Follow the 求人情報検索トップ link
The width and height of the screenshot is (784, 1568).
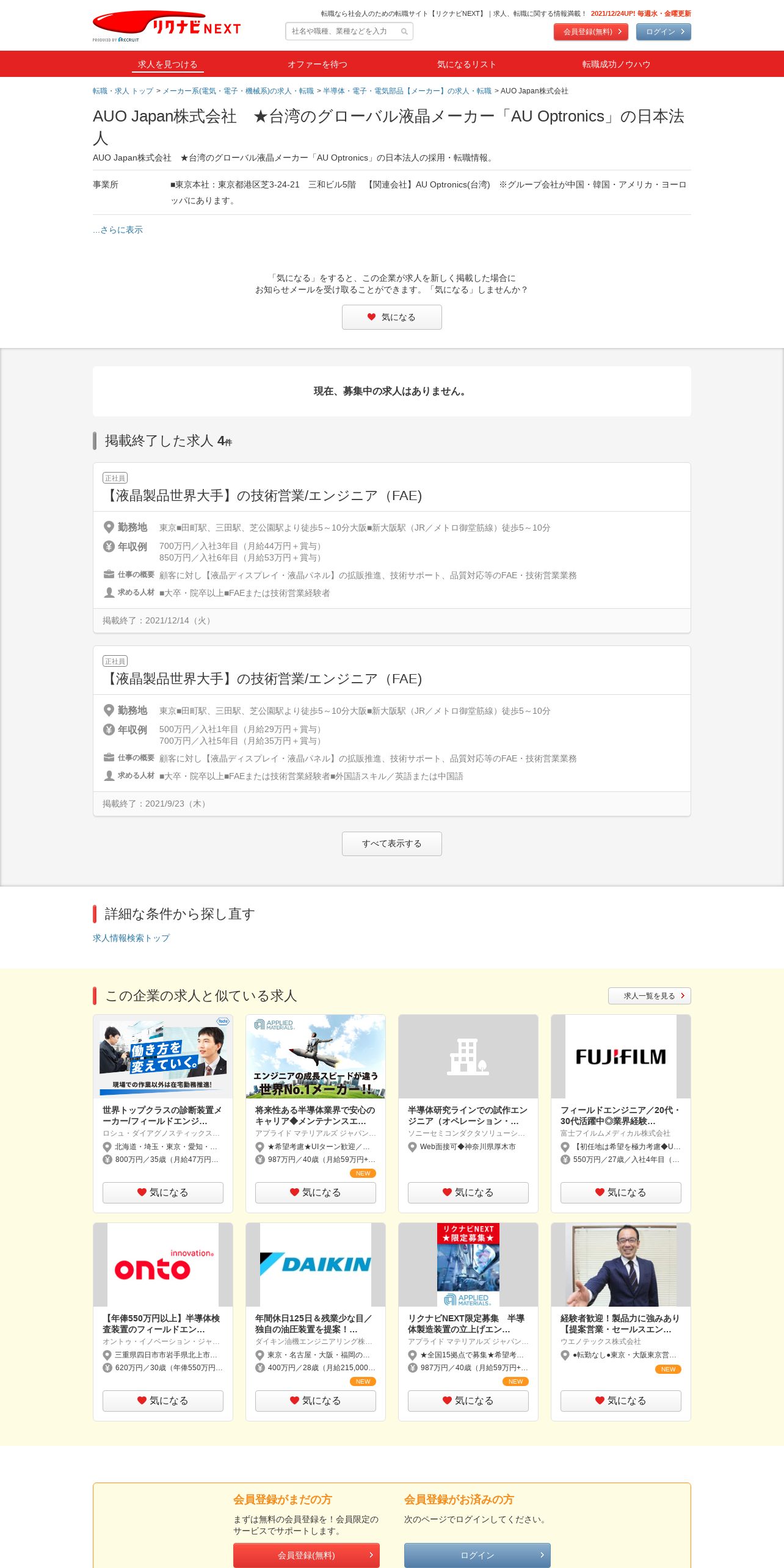[131, 938]
